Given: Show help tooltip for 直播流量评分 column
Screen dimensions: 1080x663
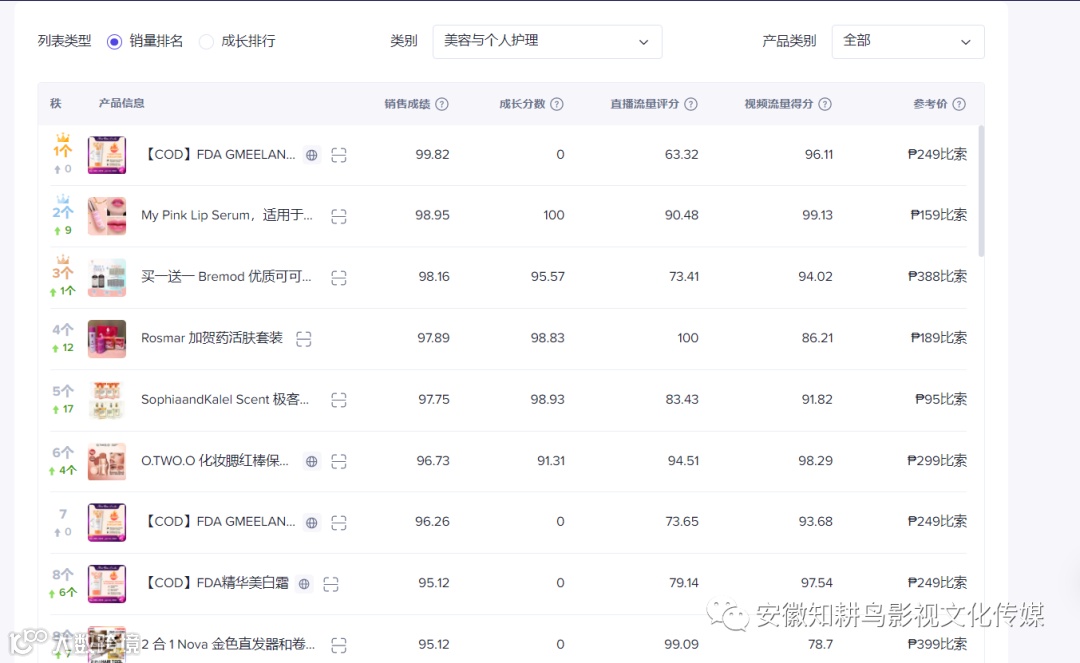Looking at the screenshot, I should click(x=691, y=104).
